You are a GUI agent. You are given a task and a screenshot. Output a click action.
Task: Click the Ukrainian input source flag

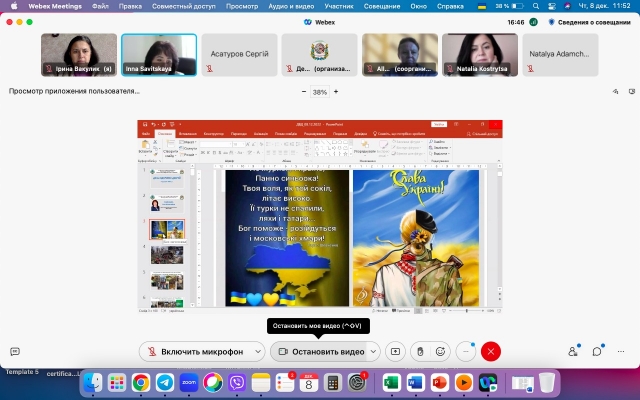point(482,6)
